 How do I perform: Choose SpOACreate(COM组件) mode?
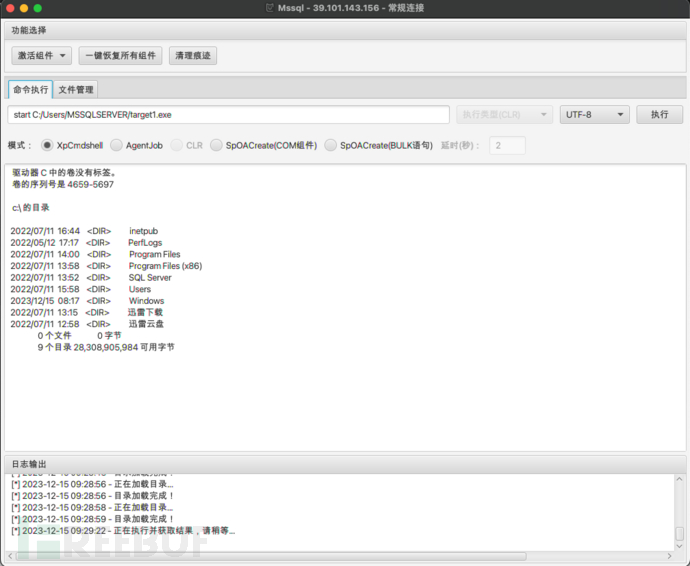click(216, 145)
